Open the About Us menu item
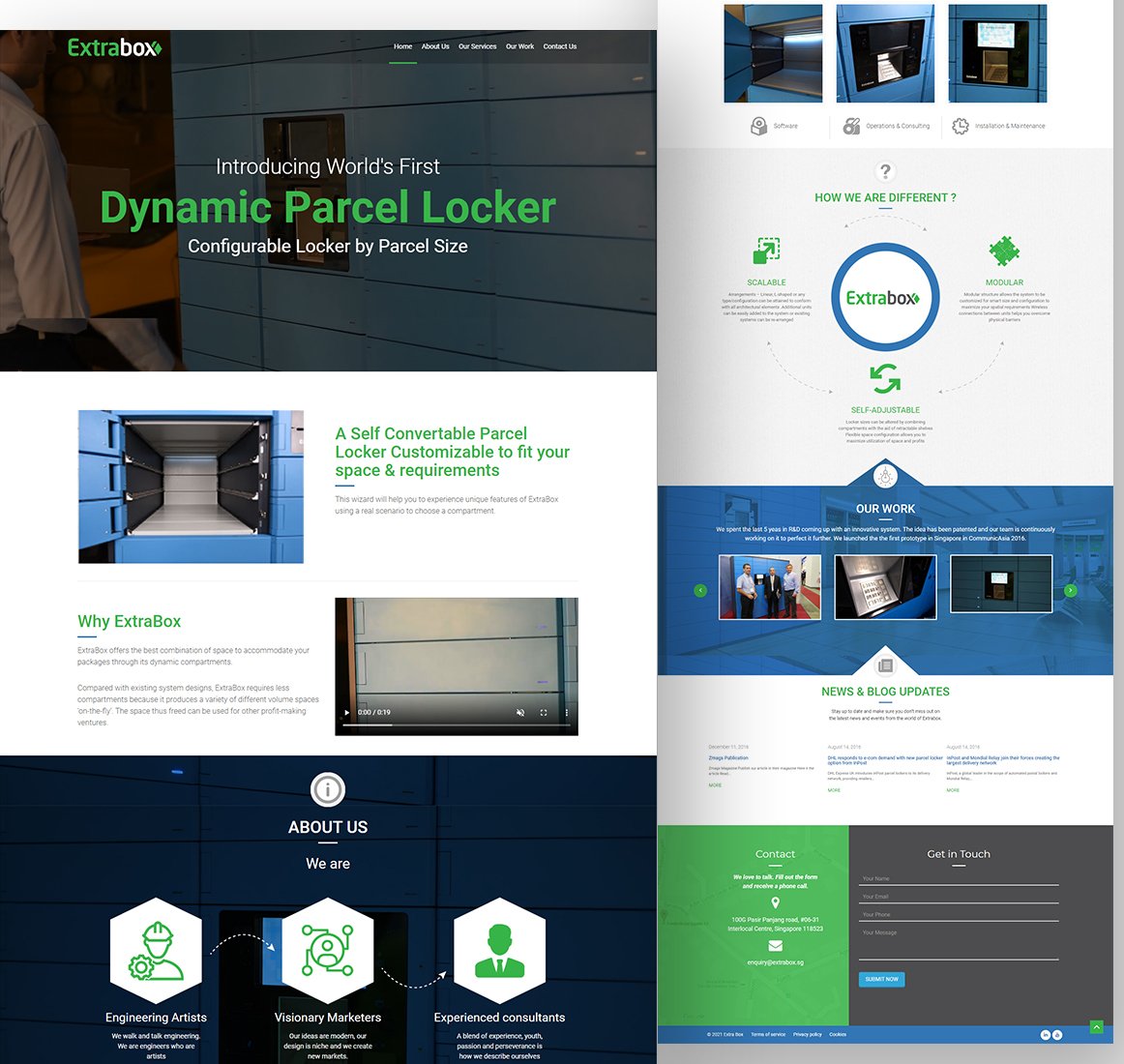The width and height of the screenshot is (1124, 1064). (x=435, y=46)
